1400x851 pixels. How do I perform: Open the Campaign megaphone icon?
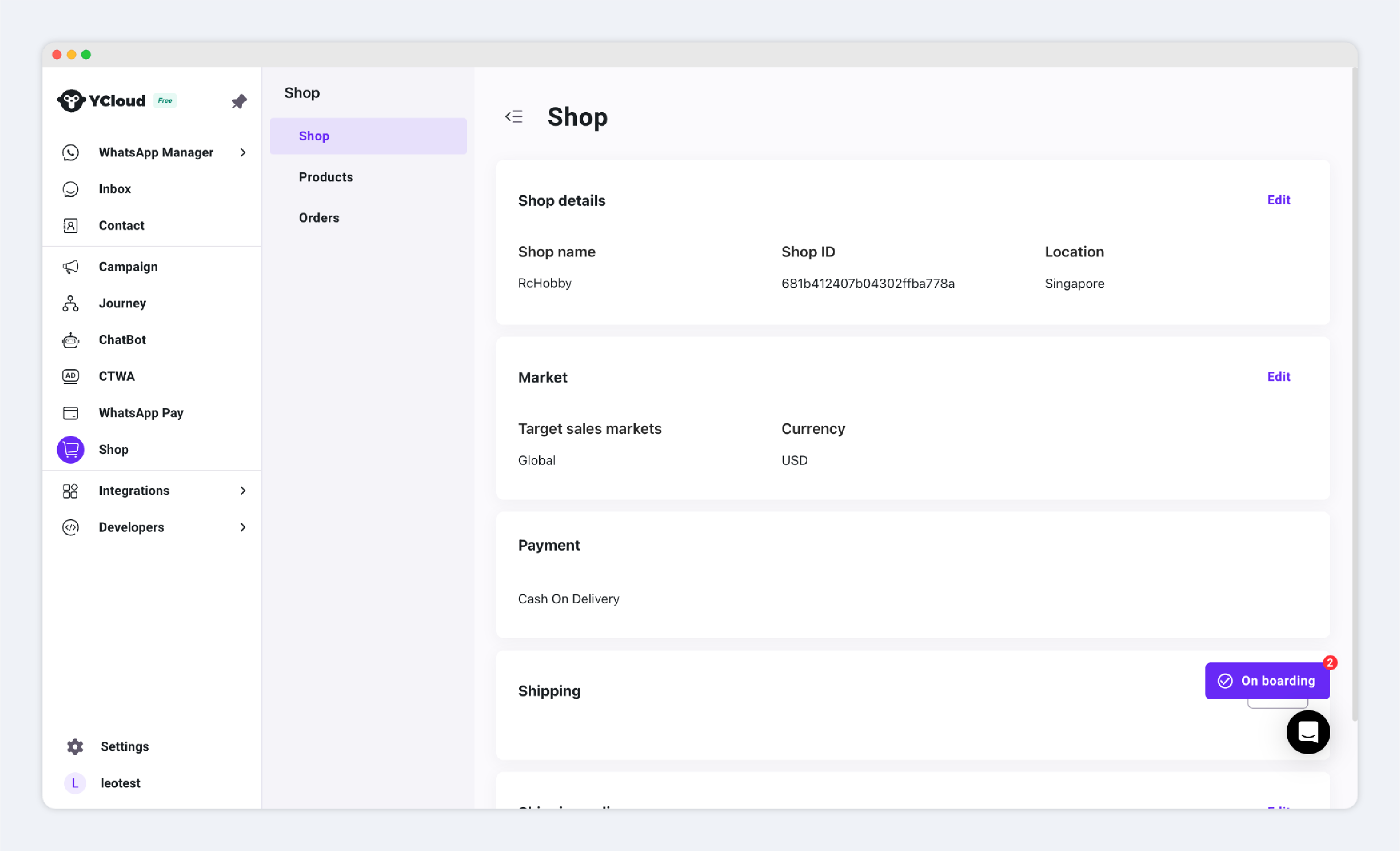(70, 266)
